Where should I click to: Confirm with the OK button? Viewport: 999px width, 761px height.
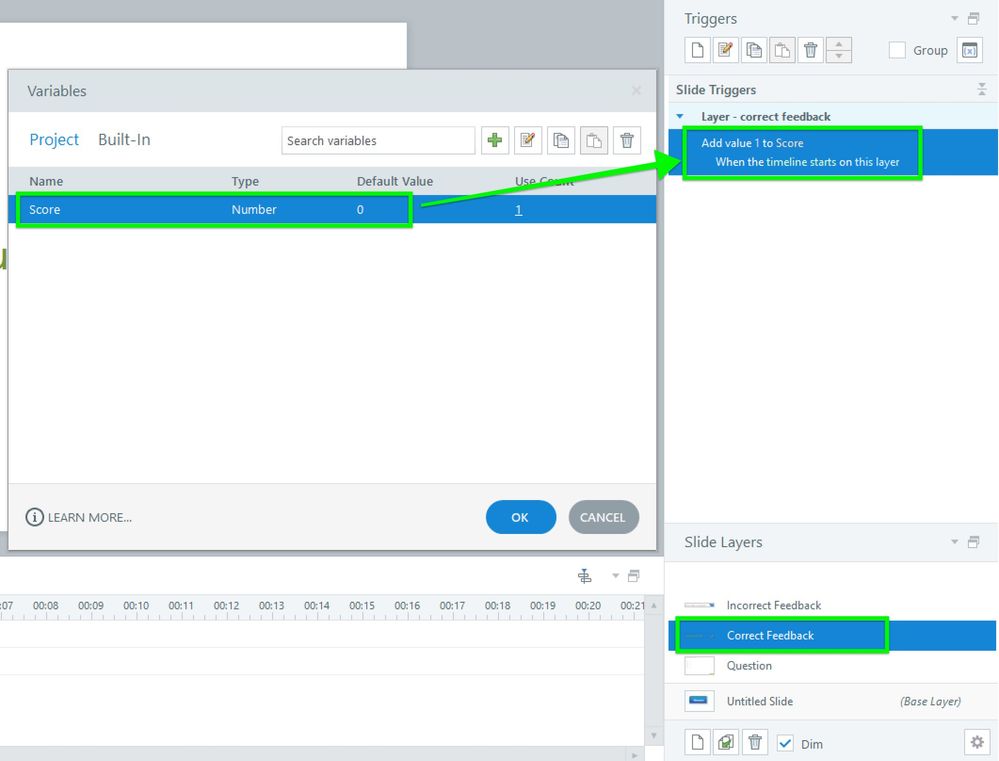point(521,517)
